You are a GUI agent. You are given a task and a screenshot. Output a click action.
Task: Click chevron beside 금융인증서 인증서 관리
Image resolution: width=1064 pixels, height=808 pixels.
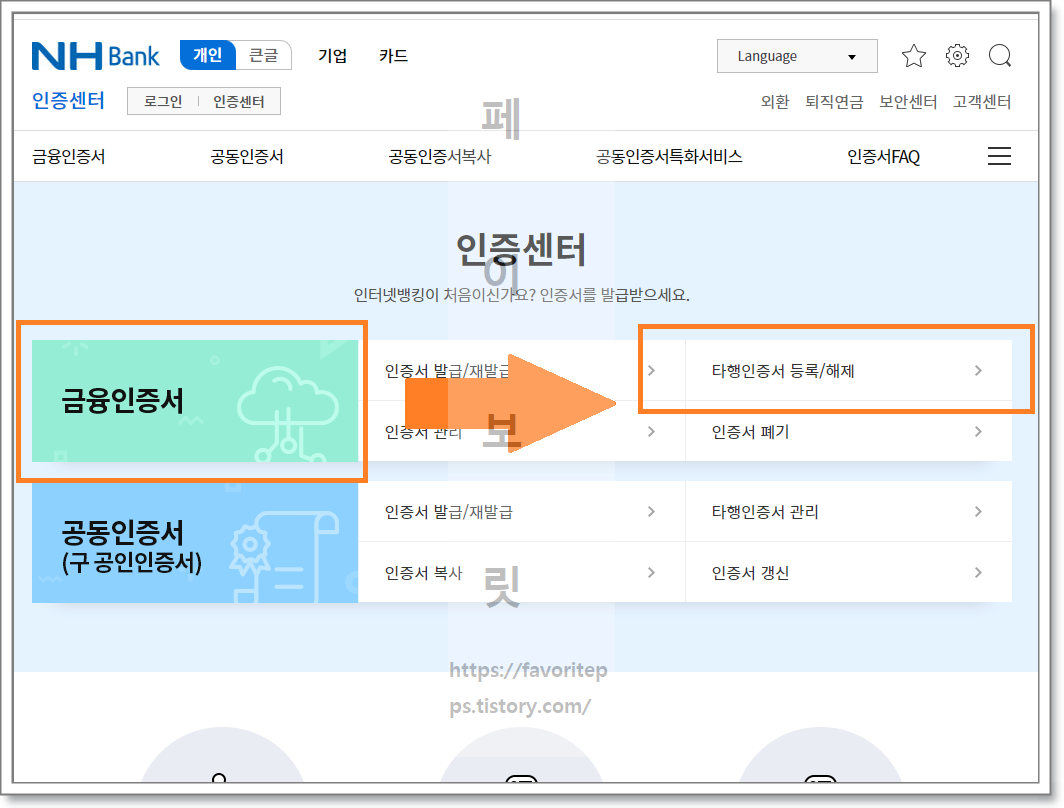click(x=651, y=431)
